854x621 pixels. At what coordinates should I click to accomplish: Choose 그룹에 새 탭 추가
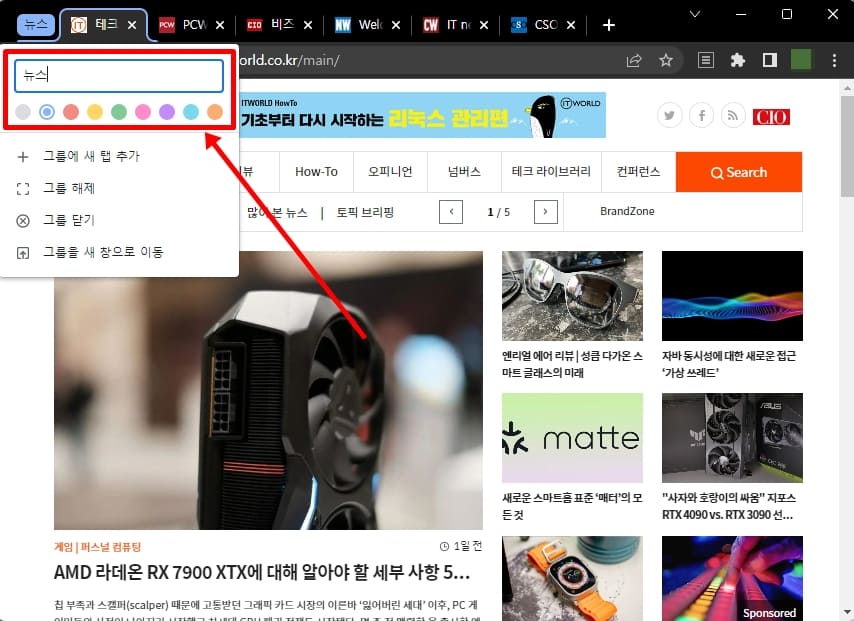pos(119,157)
